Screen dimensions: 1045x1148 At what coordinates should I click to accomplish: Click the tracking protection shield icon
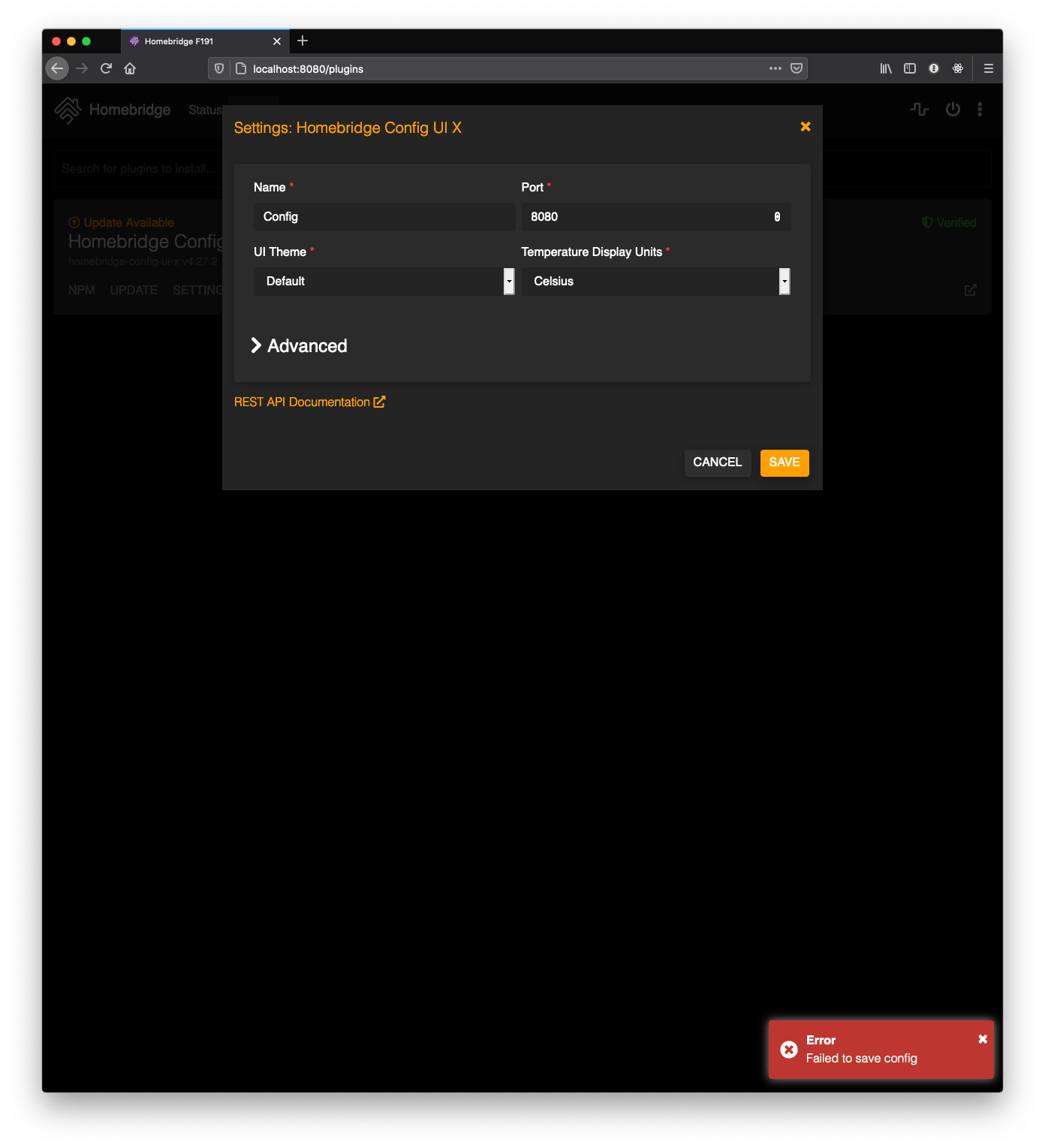tap(218, 68)
